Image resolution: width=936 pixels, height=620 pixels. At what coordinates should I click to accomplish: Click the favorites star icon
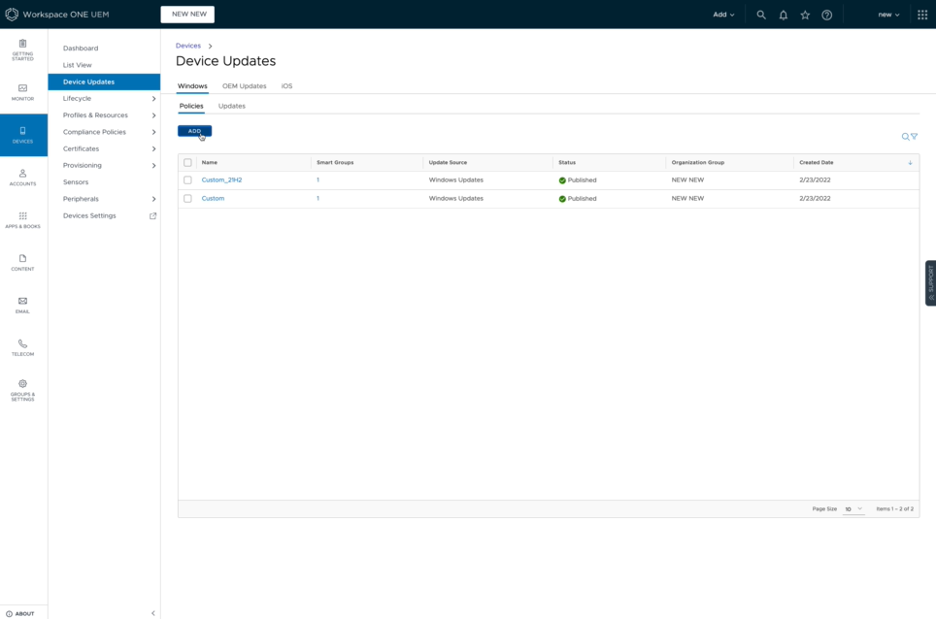click(x=805, y=15)
